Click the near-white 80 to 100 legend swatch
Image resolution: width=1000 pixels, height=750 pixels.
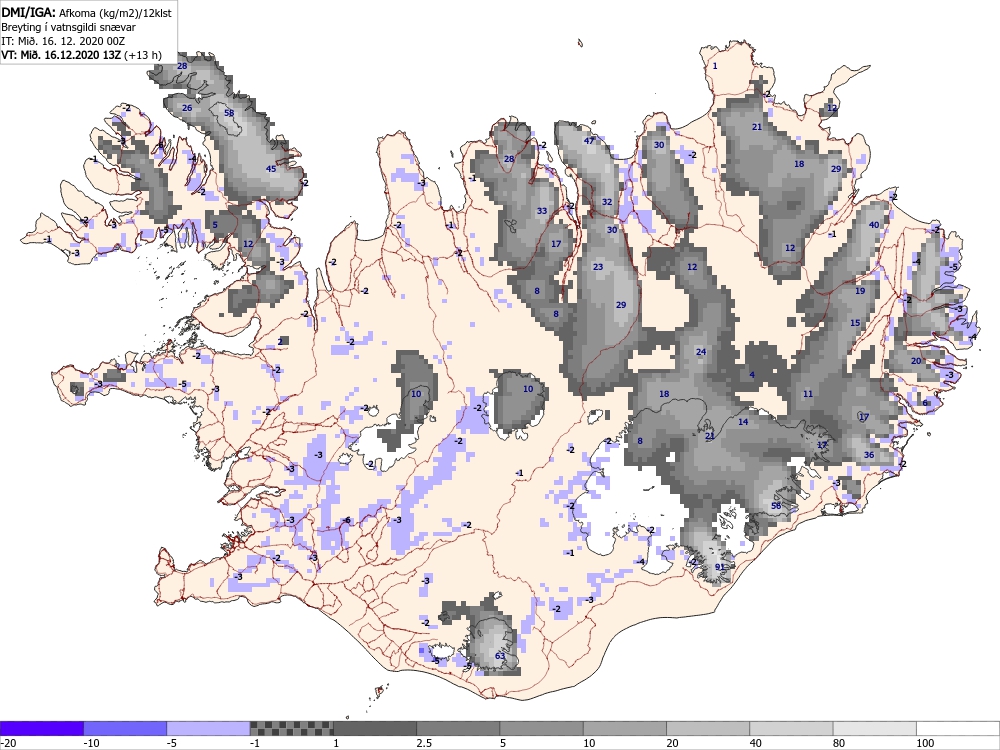click(874, 728)
